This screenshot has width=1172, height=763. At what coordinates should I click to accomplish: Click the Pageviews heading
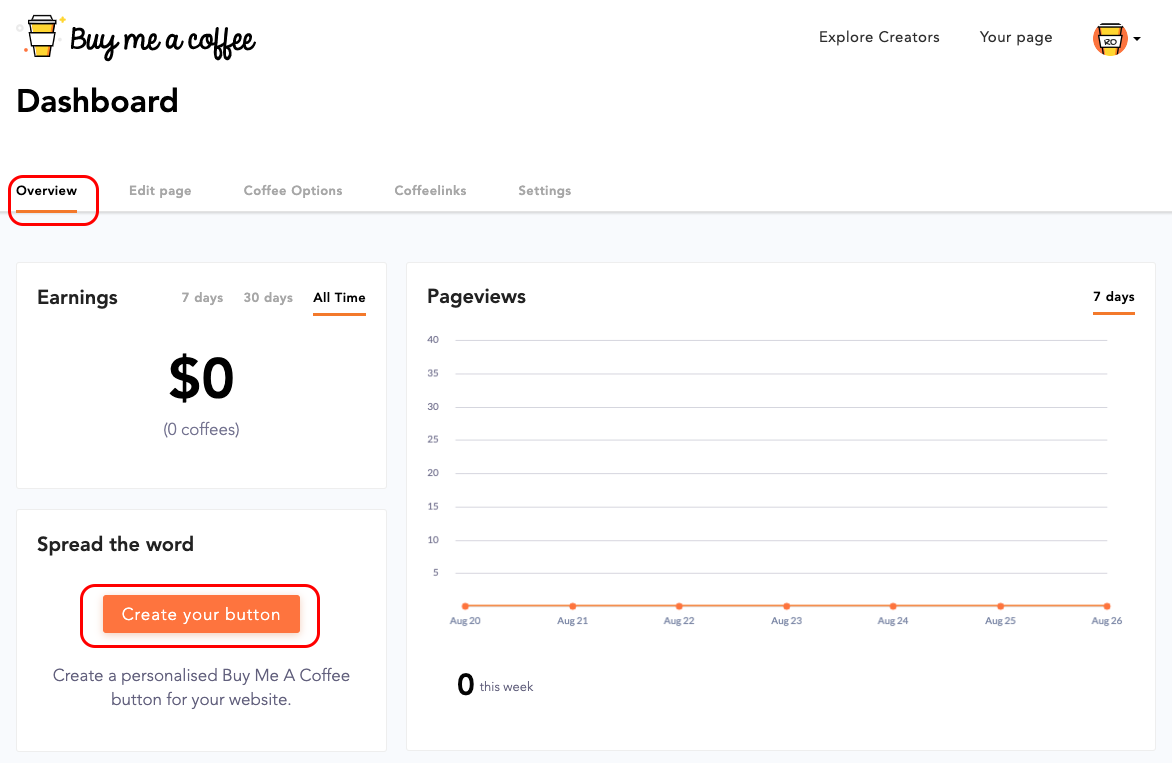point(476,297)
